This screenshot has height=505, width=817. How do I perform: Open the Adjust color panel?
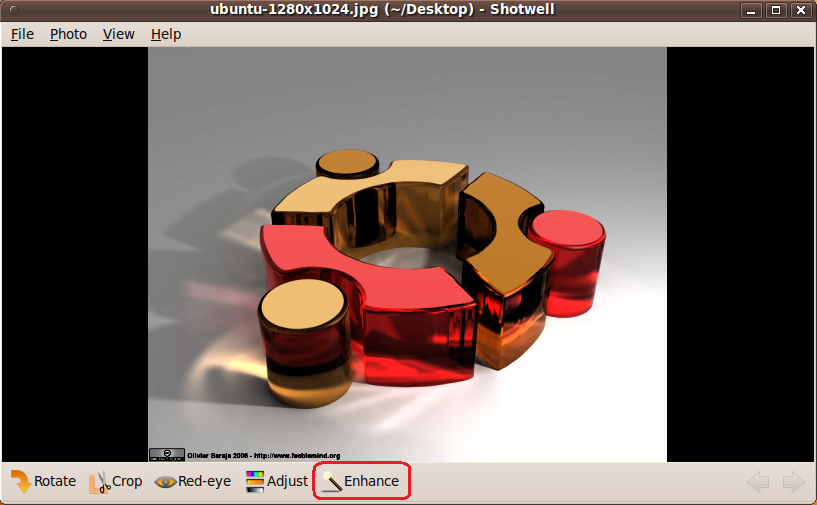point(255,482)
